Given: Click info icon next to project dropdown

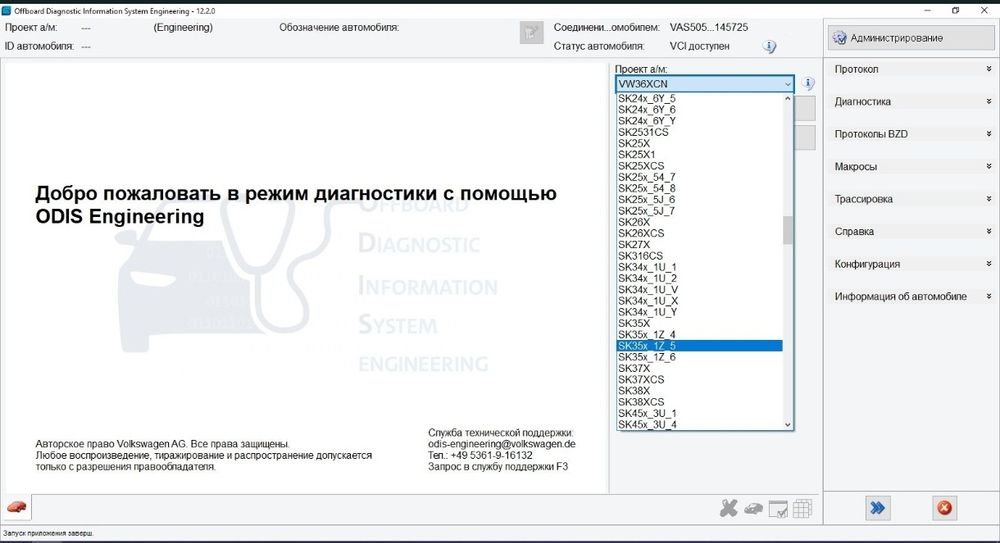Looking at the screenshot, I should (808, 84).
